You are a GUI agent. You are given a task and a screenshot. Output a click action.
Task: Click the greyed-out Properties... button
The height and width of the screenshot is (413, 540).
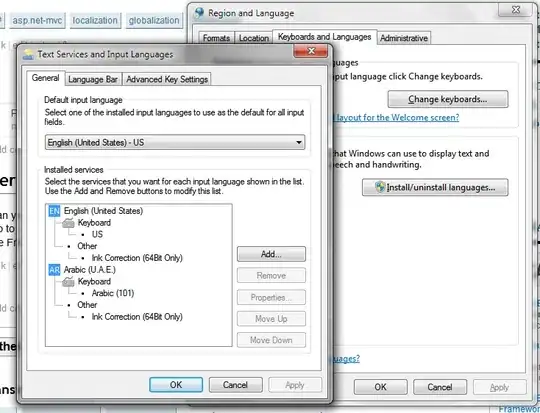[x=271, y=297]
